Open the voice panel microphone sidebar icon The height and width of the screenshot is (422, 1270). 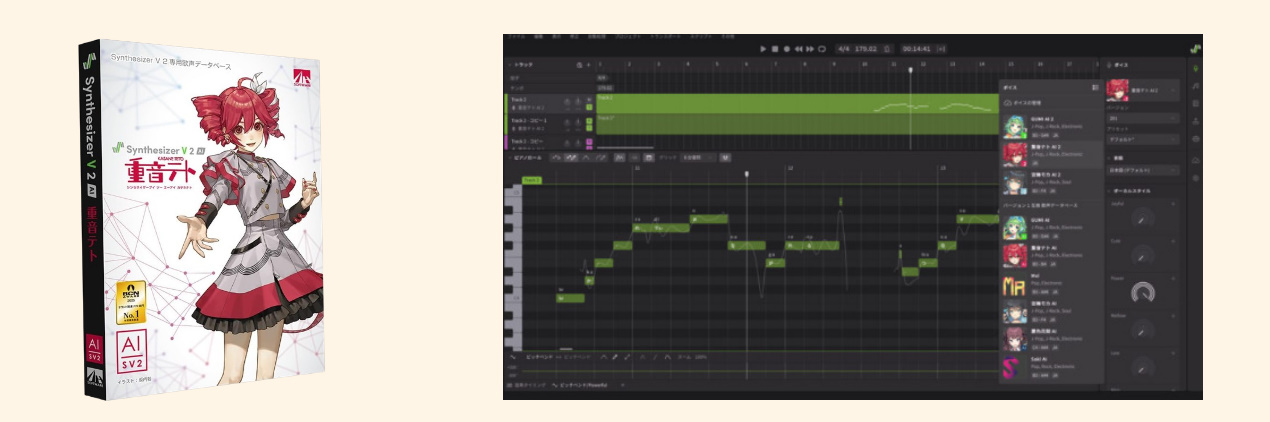1195,70
